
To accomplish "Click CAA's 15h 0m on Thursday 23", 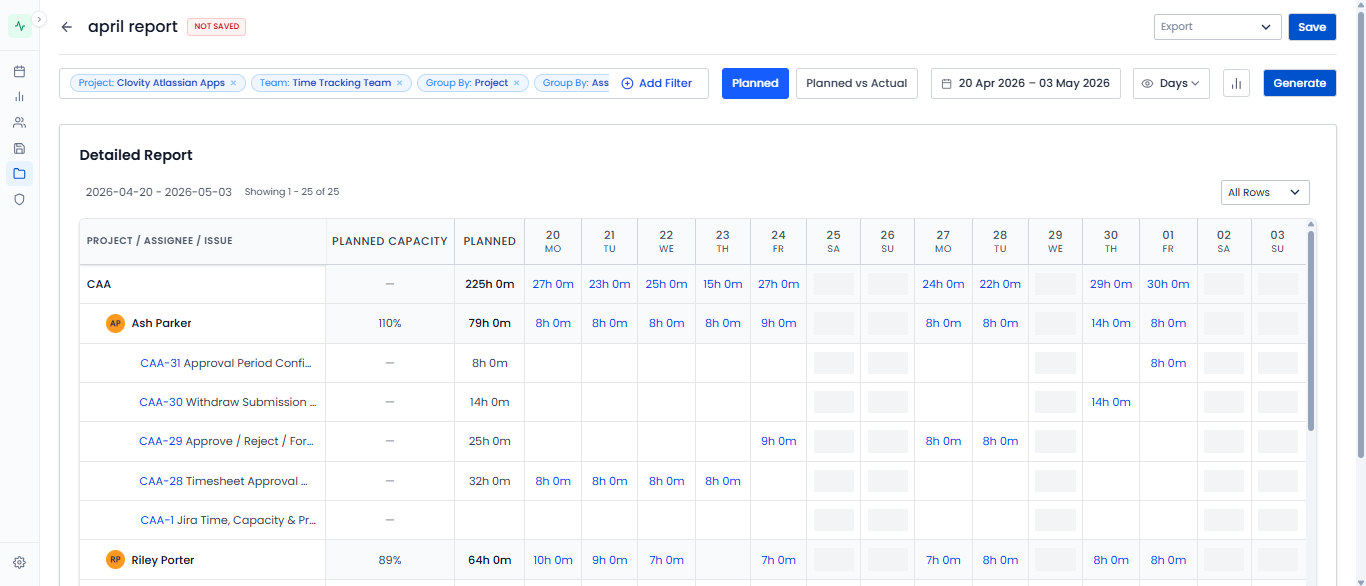I will [723, 284].
